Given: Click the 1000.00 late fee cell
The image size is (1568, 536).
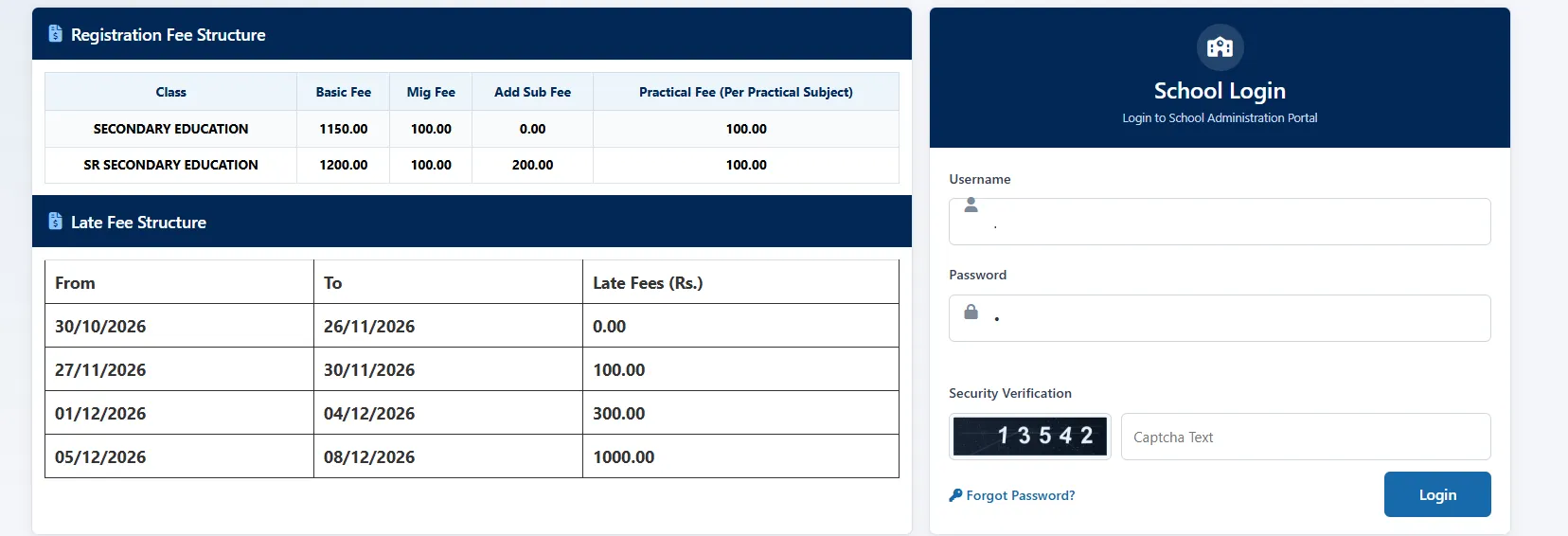Looking at the screenshot, I should 740,456.
